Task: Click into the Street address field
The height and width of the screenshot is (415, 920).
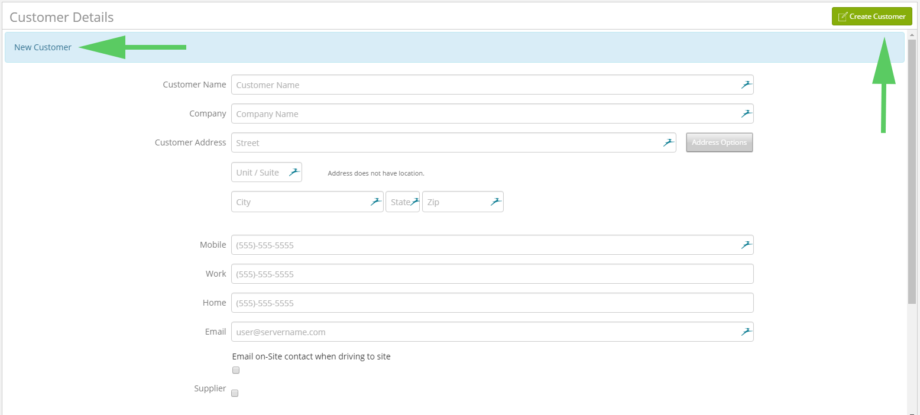Action: 454,143
